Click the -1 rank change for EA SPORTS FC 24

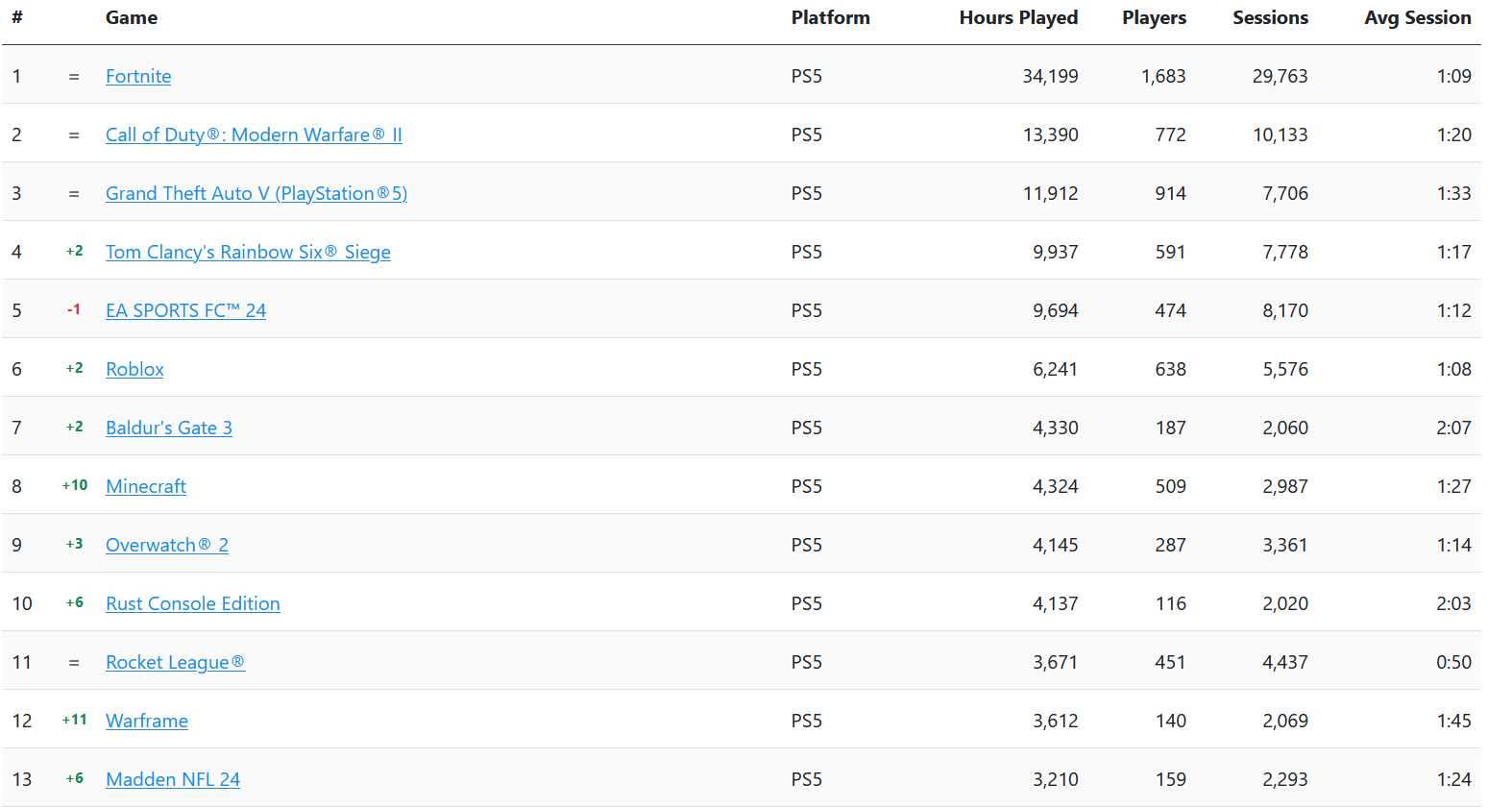pyautogui.click(x=74, y=309)
